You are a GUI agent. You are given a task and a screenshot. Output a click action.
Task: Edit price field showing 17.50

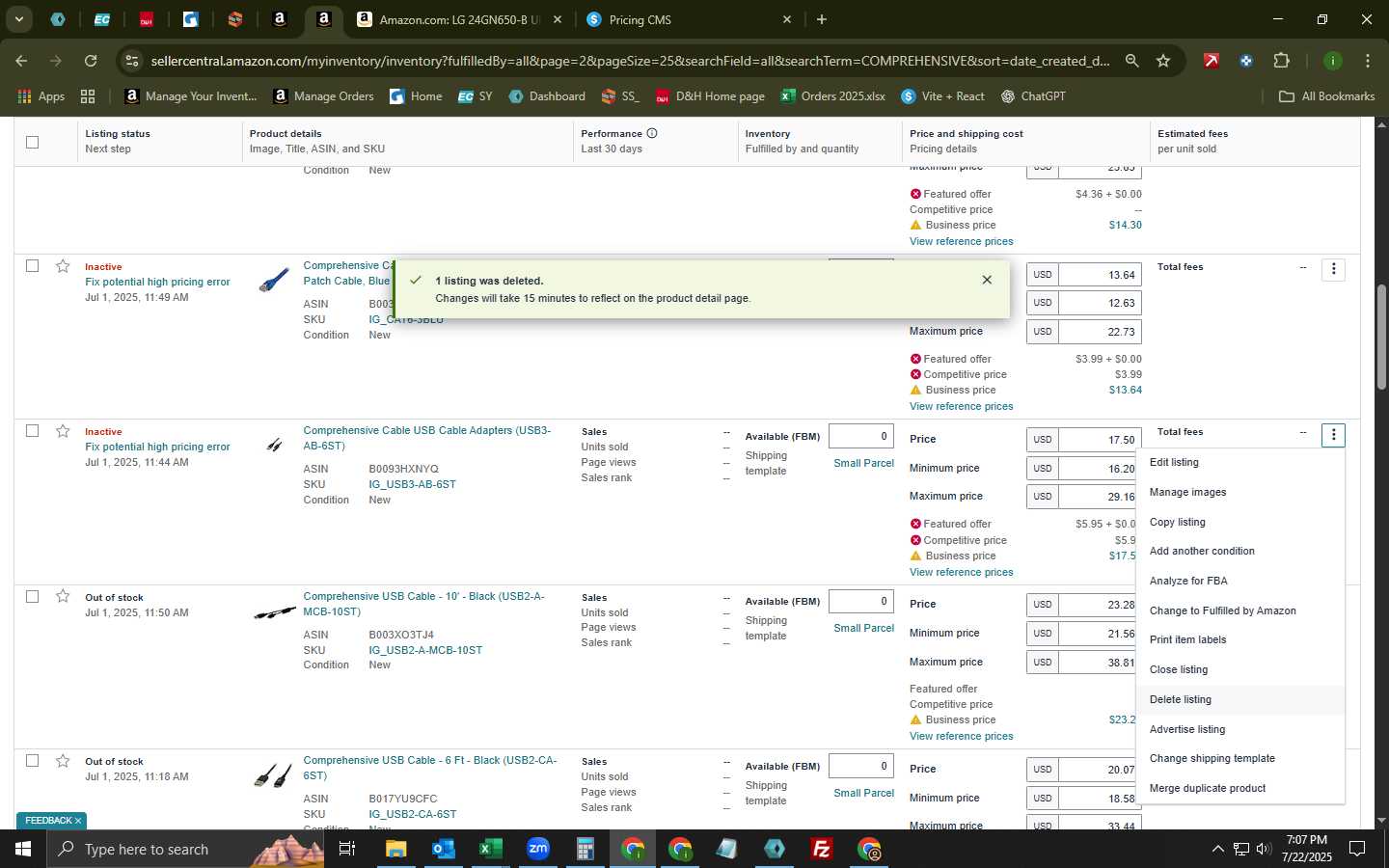pos(1100,440)
